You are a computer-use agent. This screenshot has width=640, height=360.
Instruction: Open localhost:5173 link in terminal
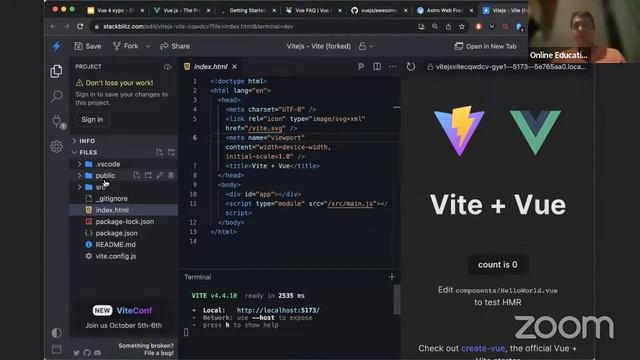click(x=278, y=310)
